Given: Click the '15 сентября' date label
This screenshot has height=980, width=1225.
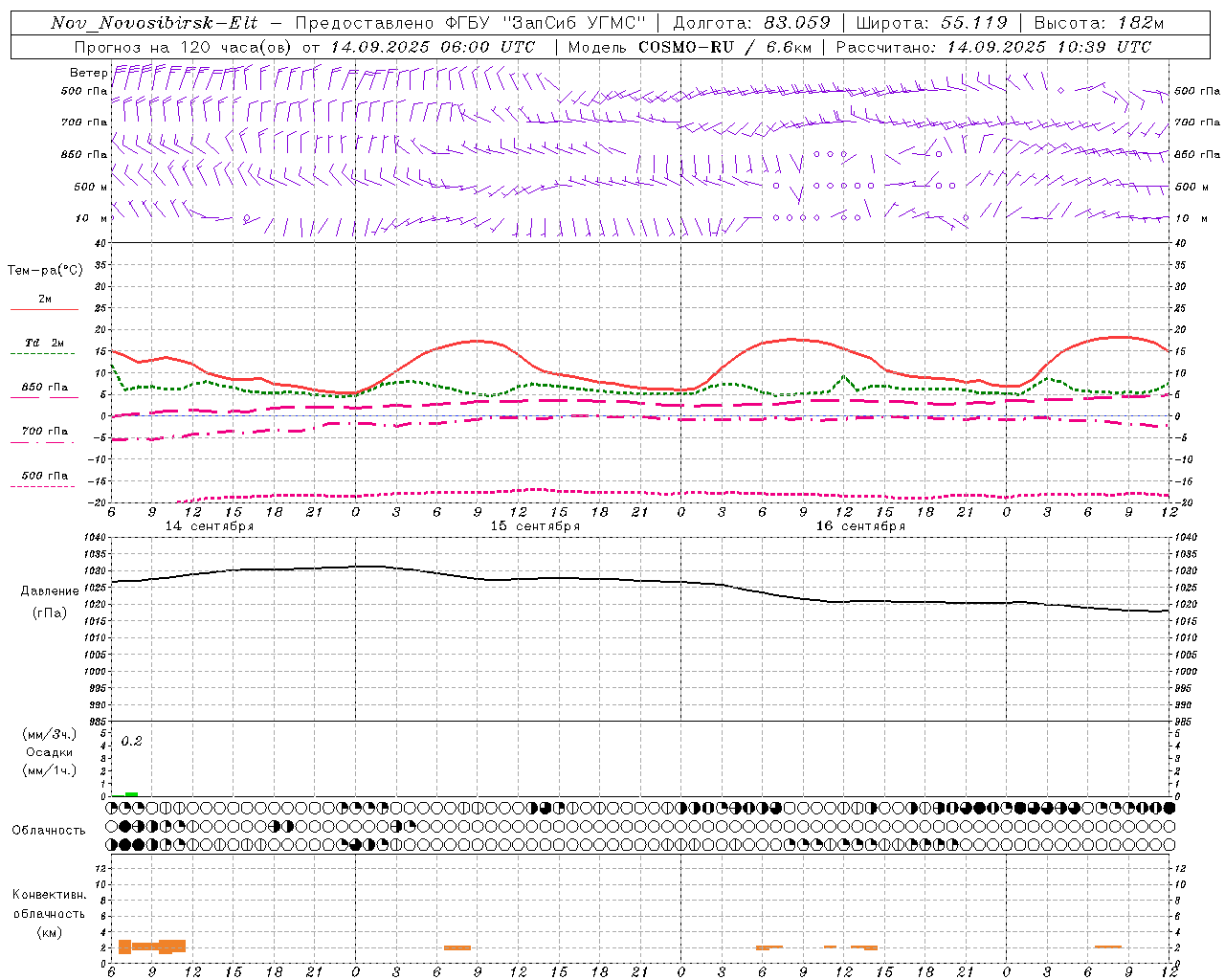Looking at the screenshot, I should pyautogui.click(x=535, y=526).
